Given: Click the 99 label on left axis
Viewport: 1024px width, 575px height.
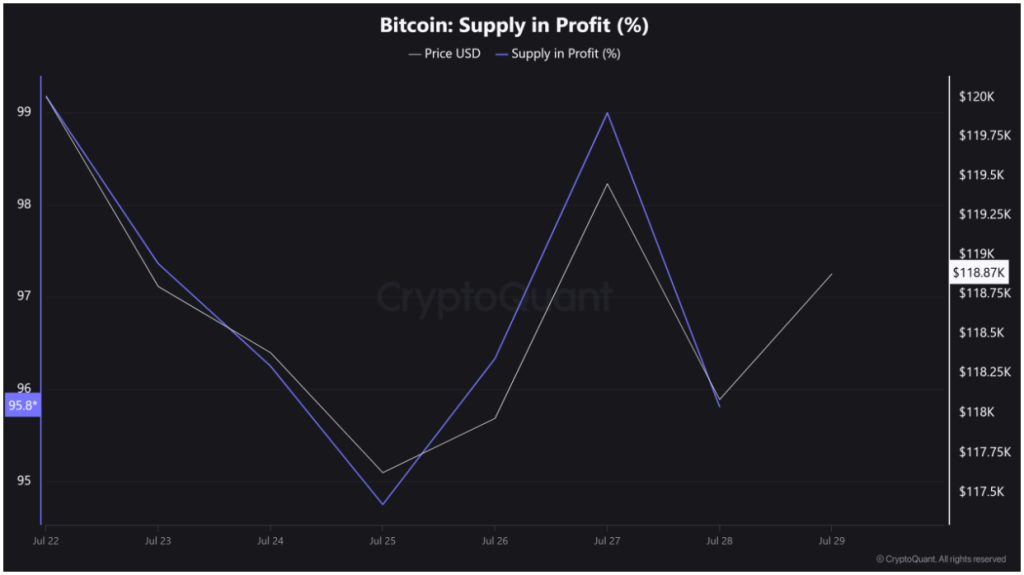Looking at the screenshot, I should tap(24, 112).
